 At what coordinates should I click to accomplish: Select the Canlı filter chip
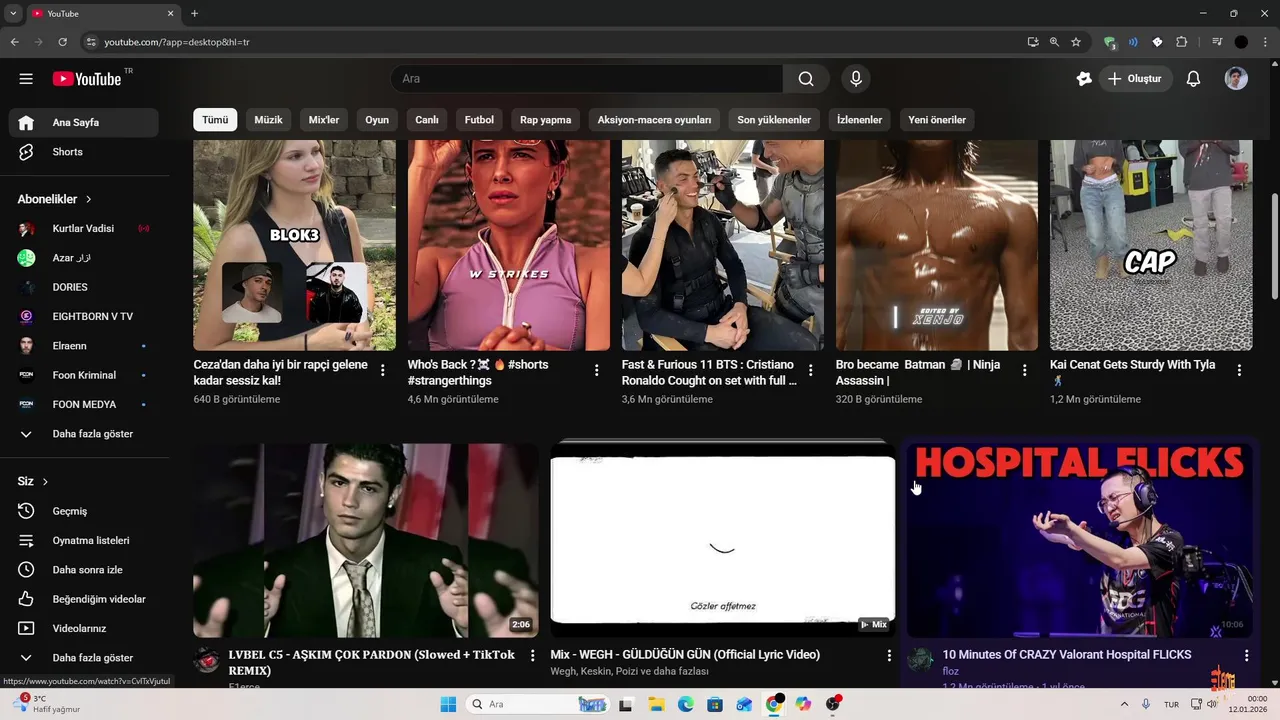pyautogui.click(x=427, y=120)
